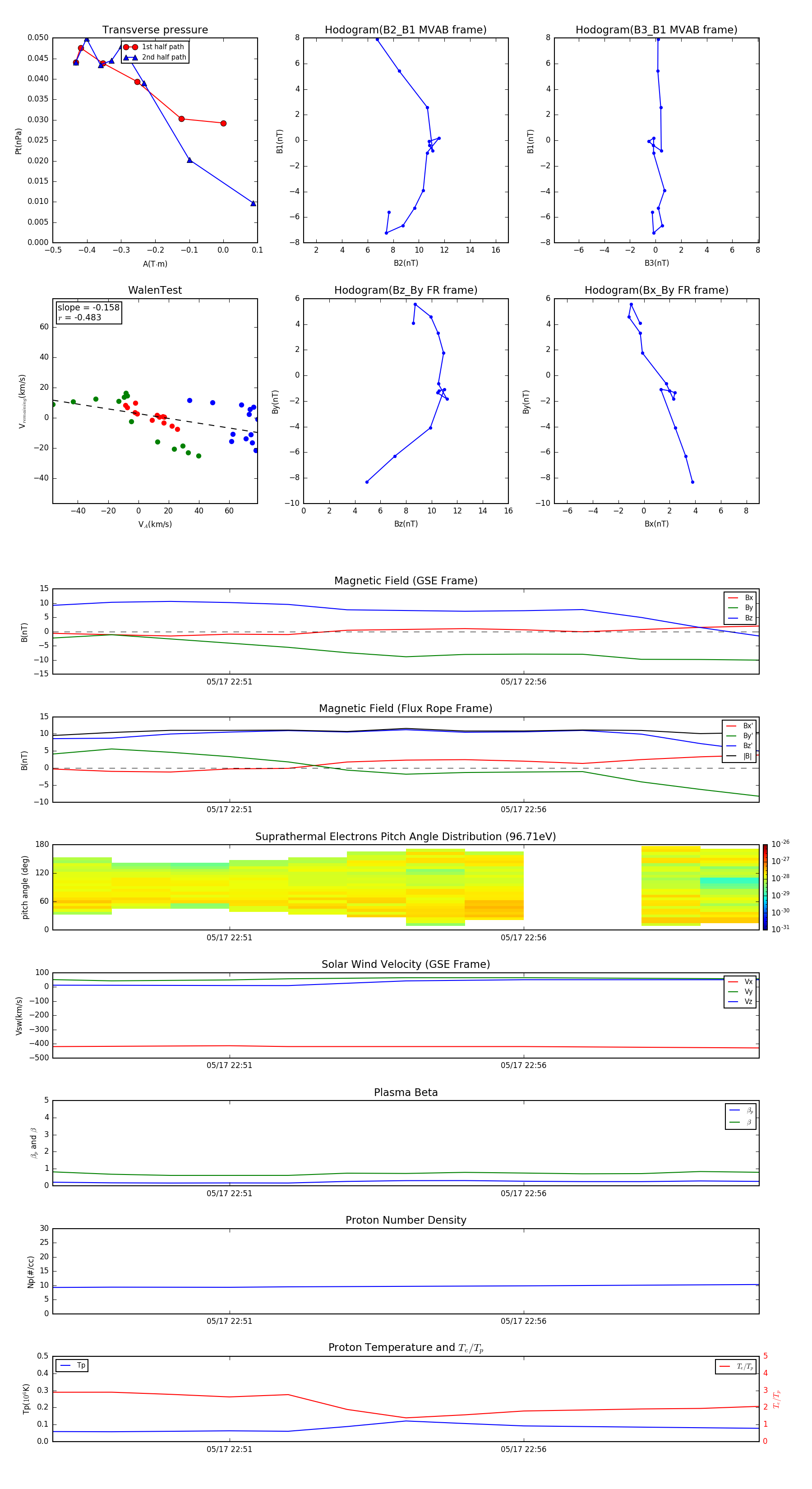Viewport: 812px width, 1489px height.
Task: Click the 'B2(nT)' x-axis label
Action: pyautogui.click(x=406, y=263)
